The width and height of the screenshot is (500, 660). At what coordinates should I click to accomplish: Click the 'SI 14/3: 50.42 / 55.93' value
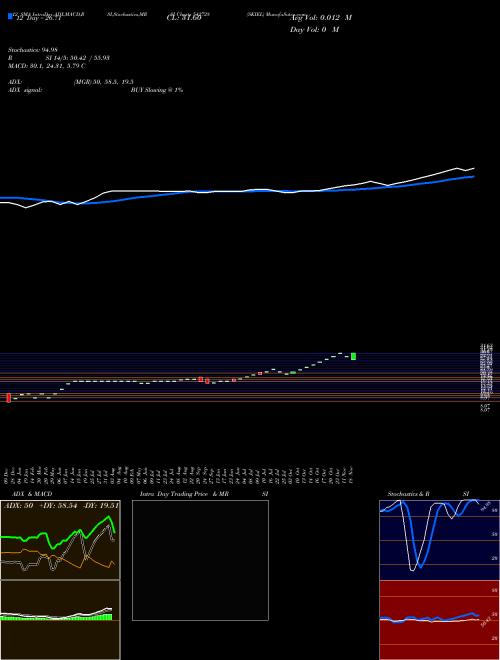click(78, 58)
